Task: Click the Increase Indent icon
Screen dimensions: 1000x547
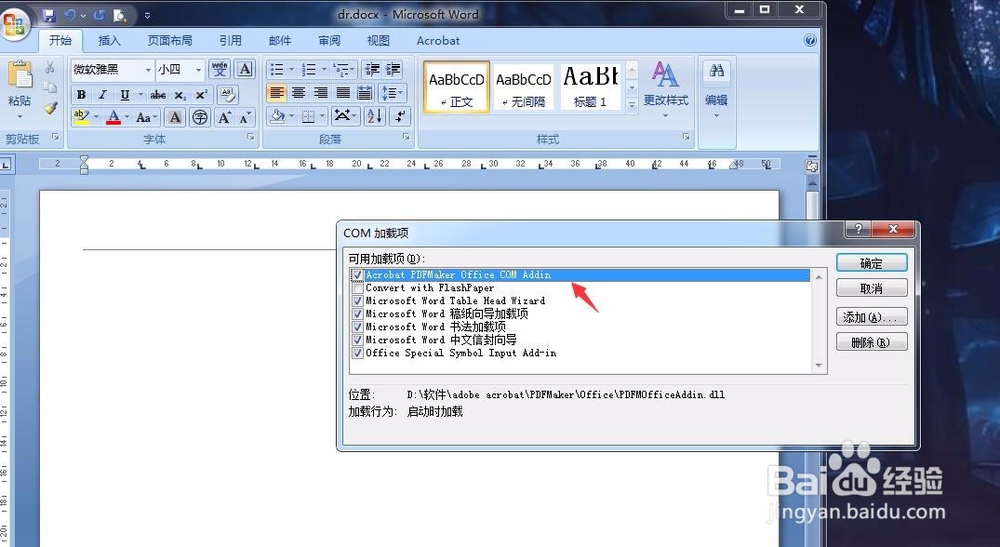Action: pyautogui.click(x=393, y=69)
